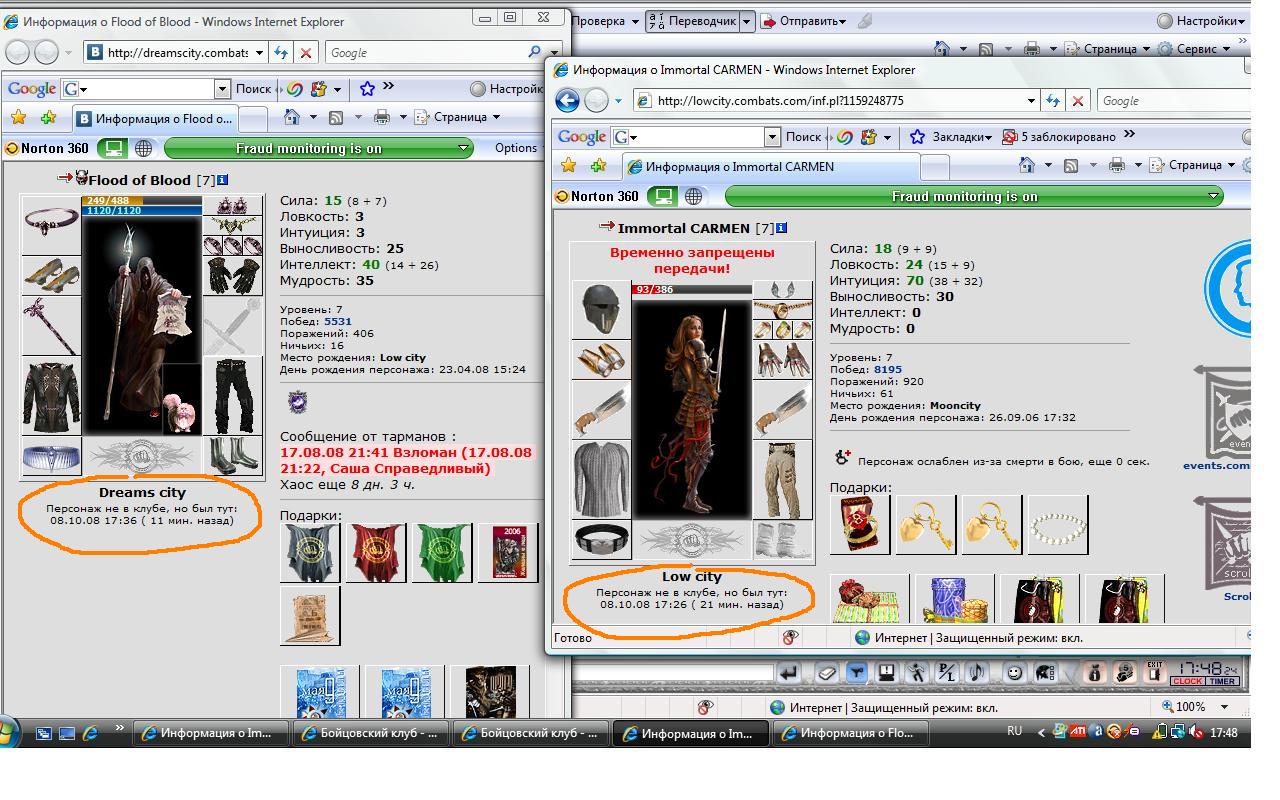Click Back button in CARMEN window
1280x800 pixels.
coord(567,100)
